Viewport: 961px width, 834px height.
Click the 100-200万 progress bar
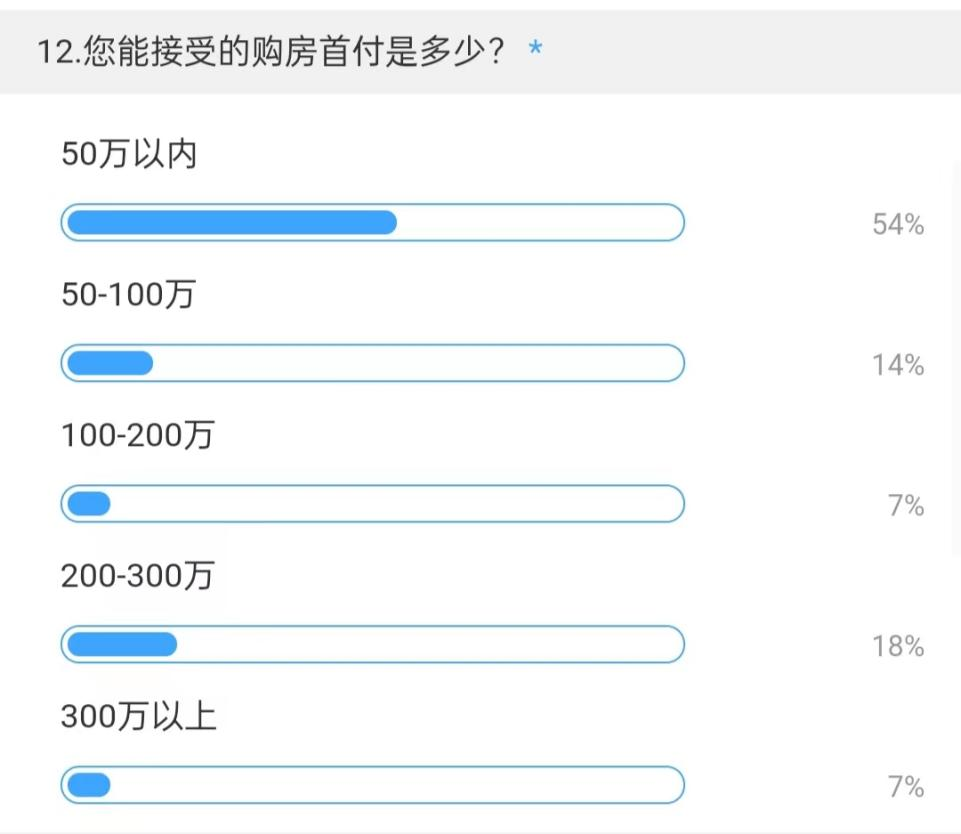372,504
